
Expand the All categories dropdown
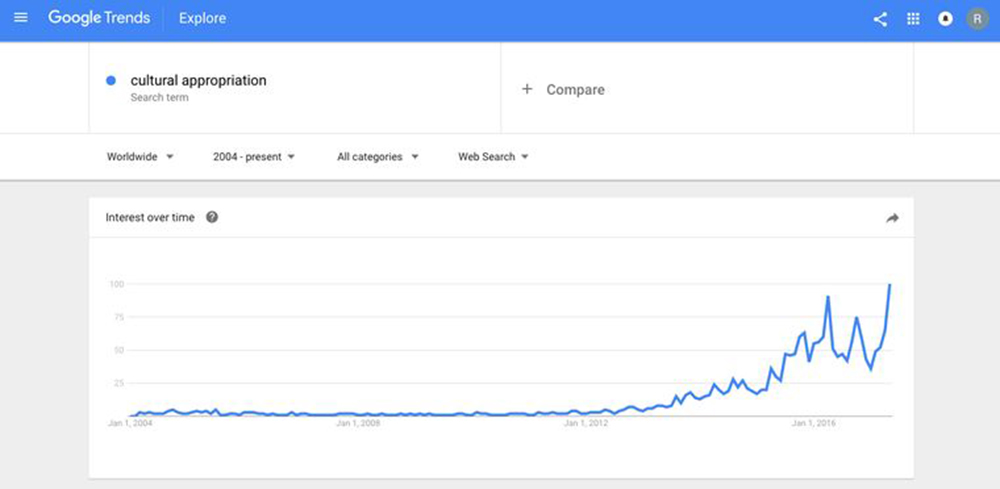coord(377,157)
